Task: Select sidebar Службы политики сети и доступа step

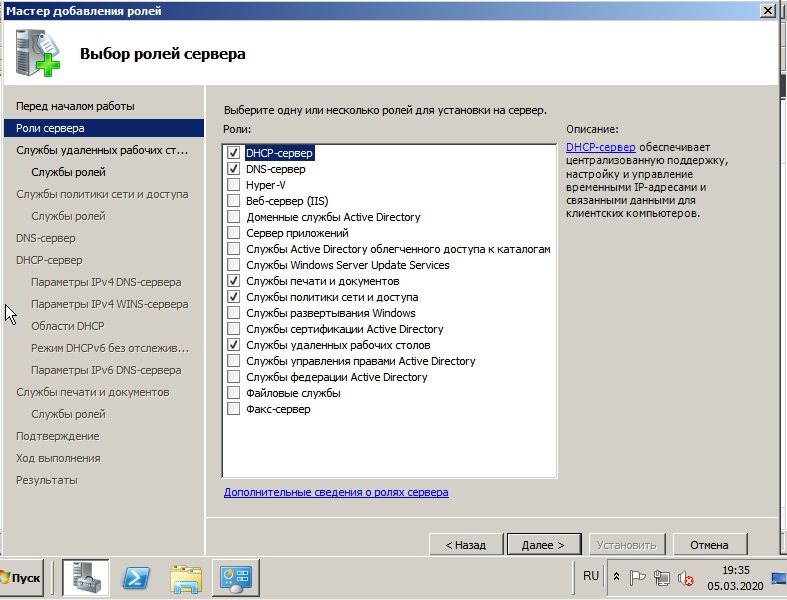Action: (x=102, y=194)
